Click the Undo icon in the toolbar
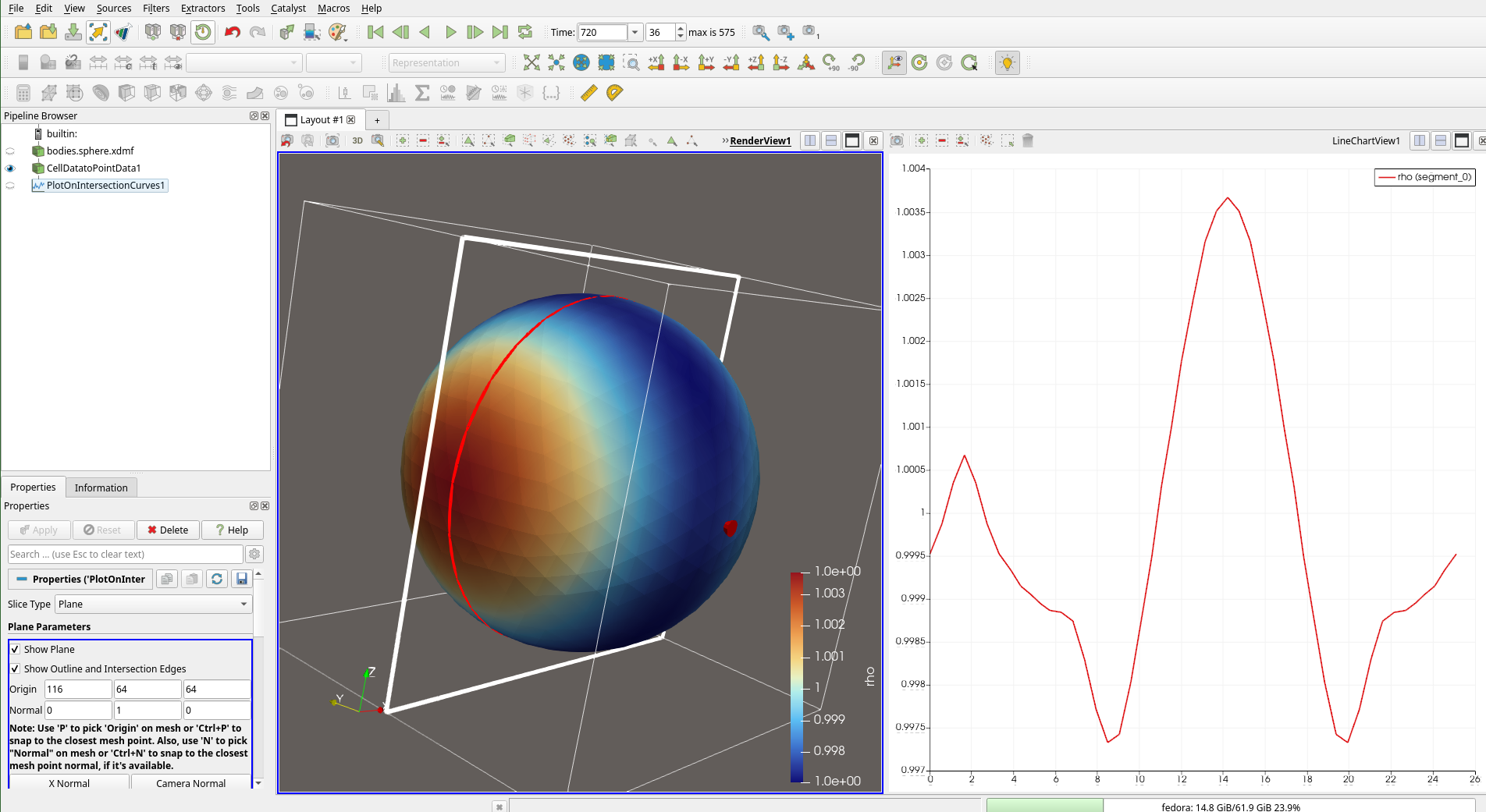The image size is (1486, 812). 232,32
